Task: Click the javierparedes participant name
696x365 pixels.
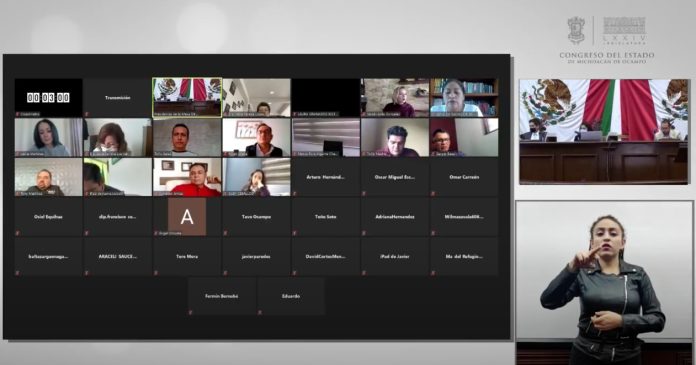Action: pos(256,256)
